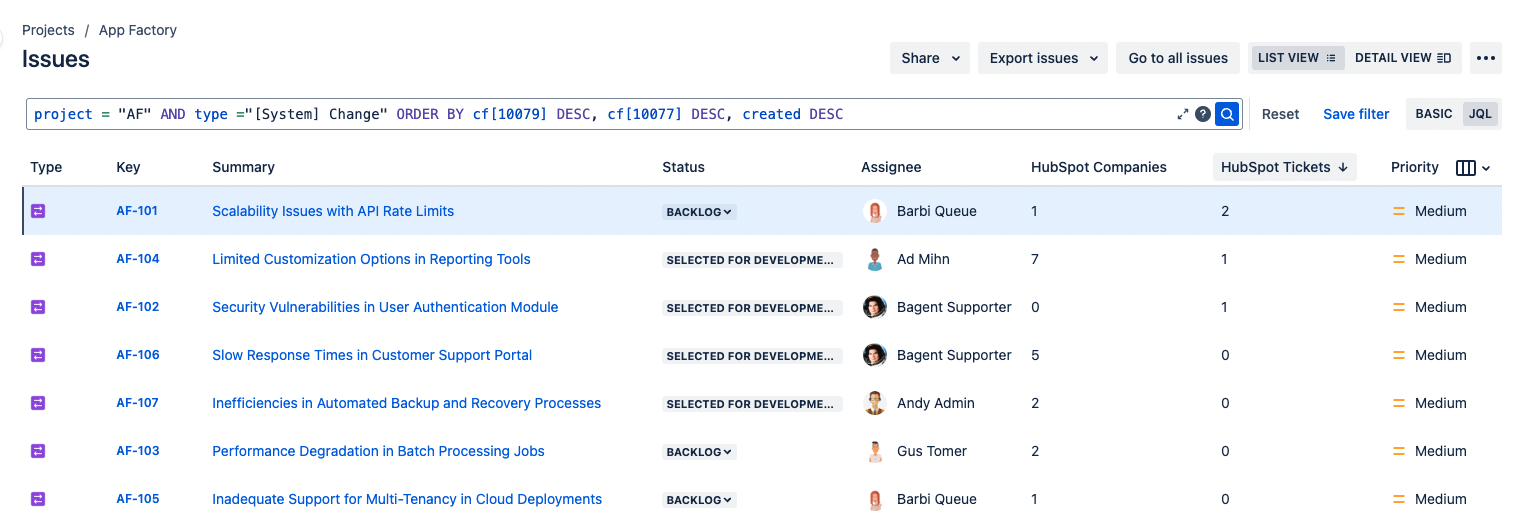The width and height of the screenshot is (1514, 519).
Task: Open the Backlog status dropdown for AF-105
Action: point(699,500)
